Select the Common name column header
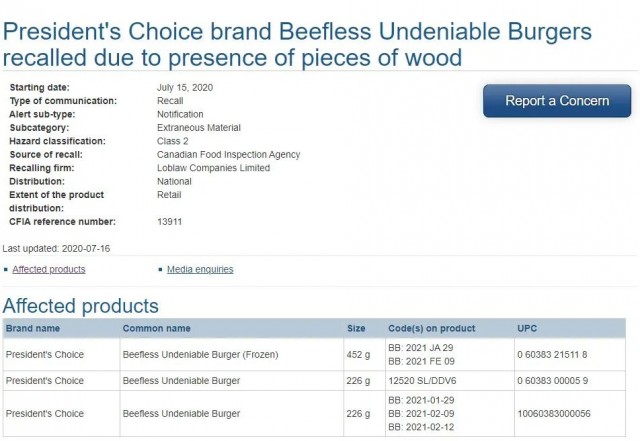The height and width of the screenshot is (441, 640). click(x=156, y=328)
